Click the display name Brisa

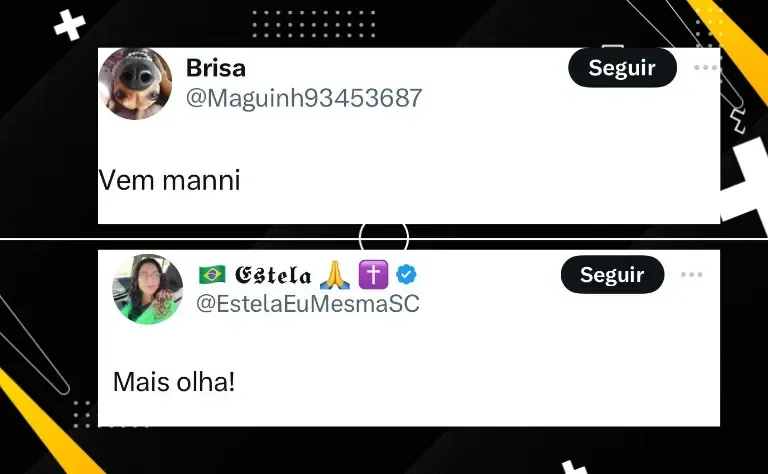point(216,68)
